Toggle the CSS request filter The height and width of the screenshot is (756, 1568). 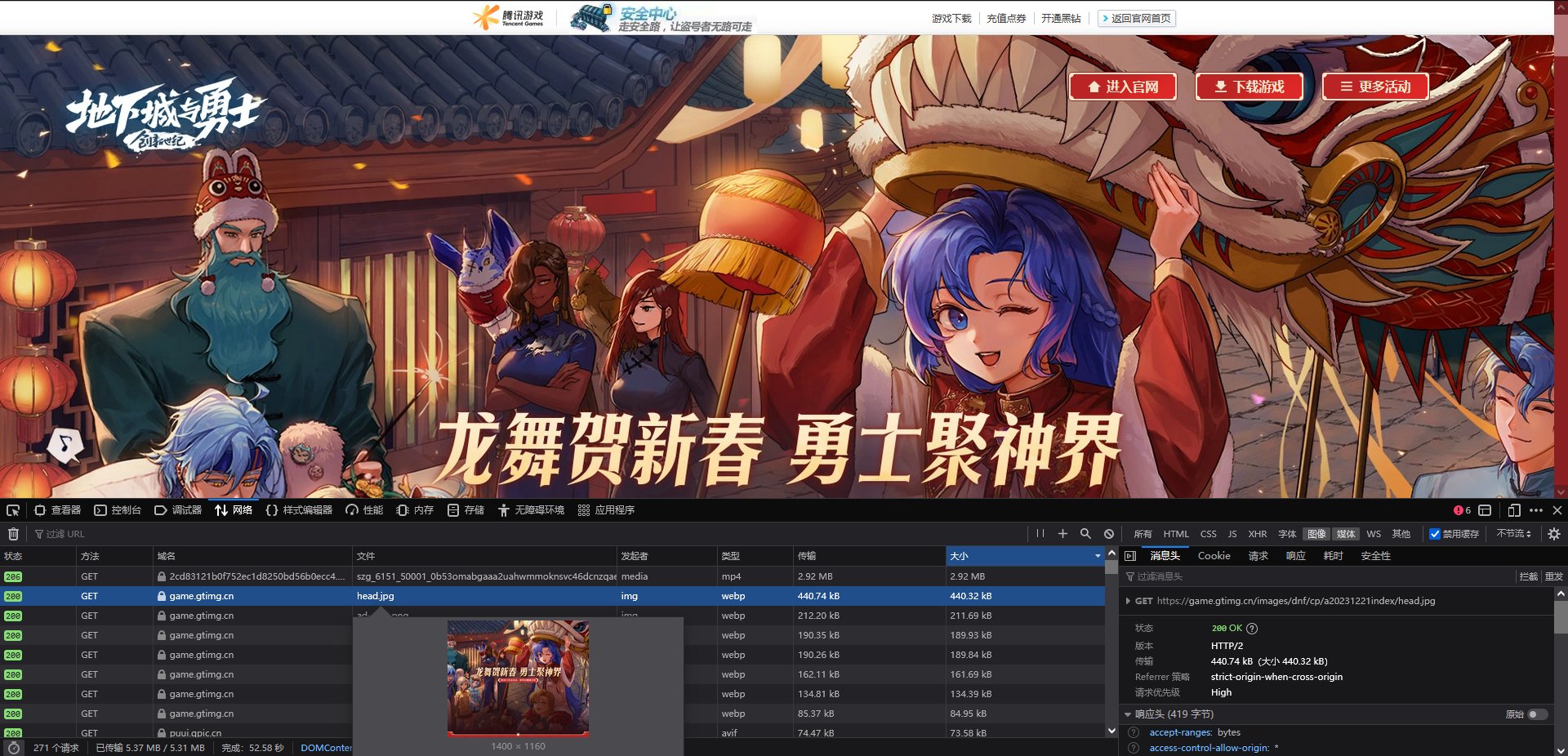click(1208, 534)
